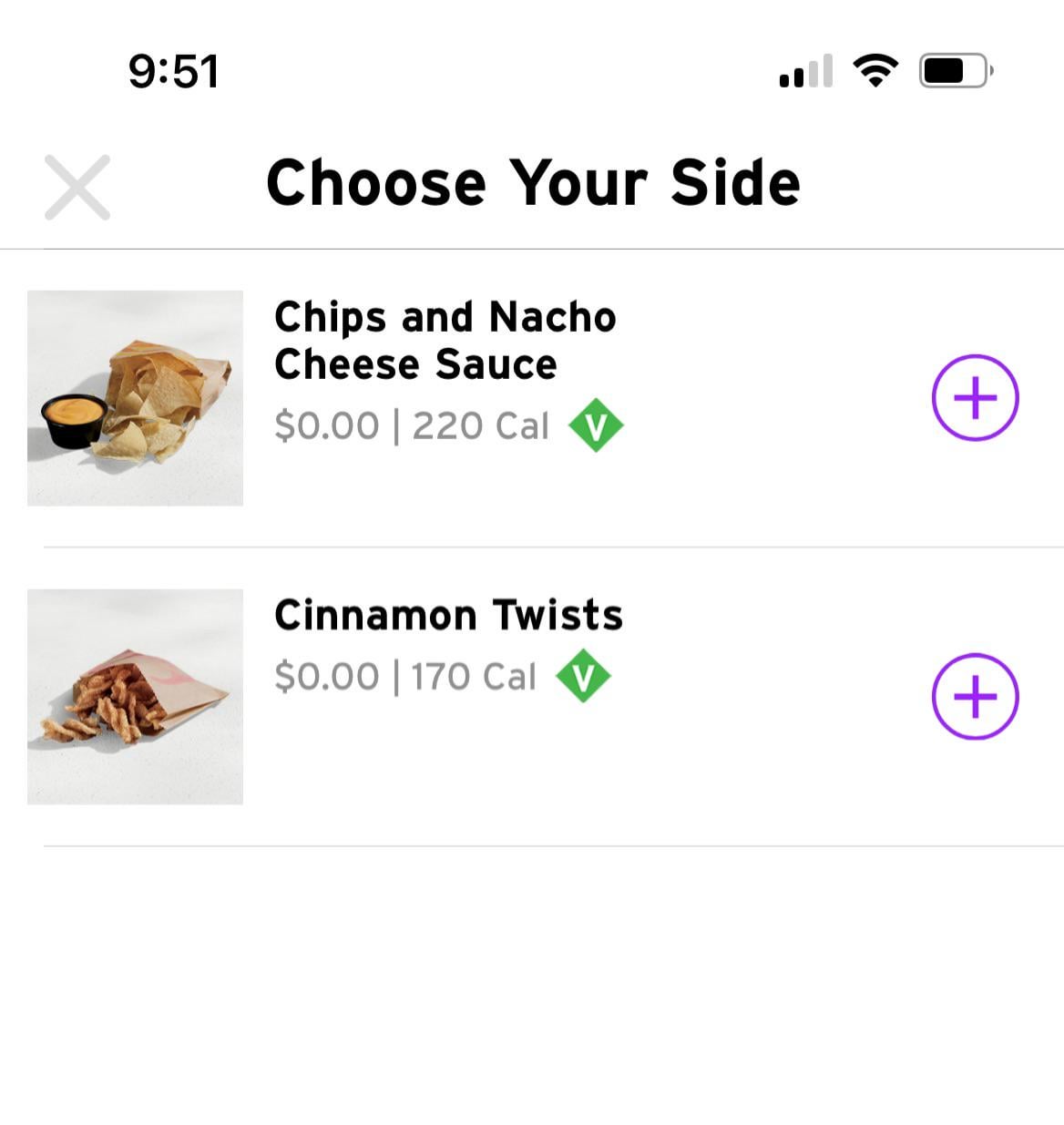Tap the $0.00 price for Cinnamon Twists

(x=326, y=676)
